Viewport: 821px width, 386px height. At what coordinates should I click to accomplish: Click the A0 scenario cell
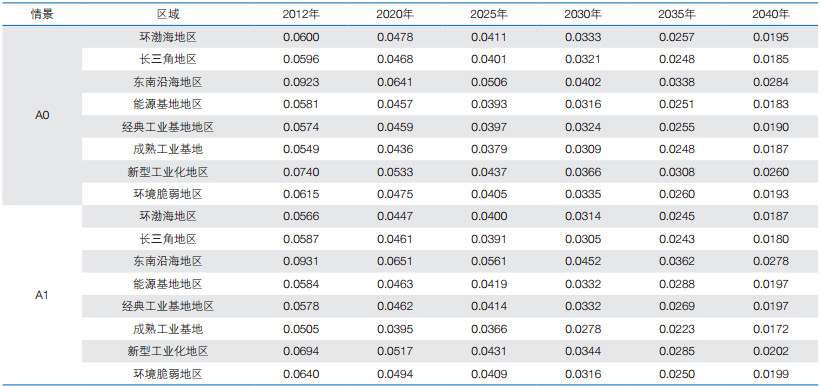pyautogui.click(x=42, y=116)
